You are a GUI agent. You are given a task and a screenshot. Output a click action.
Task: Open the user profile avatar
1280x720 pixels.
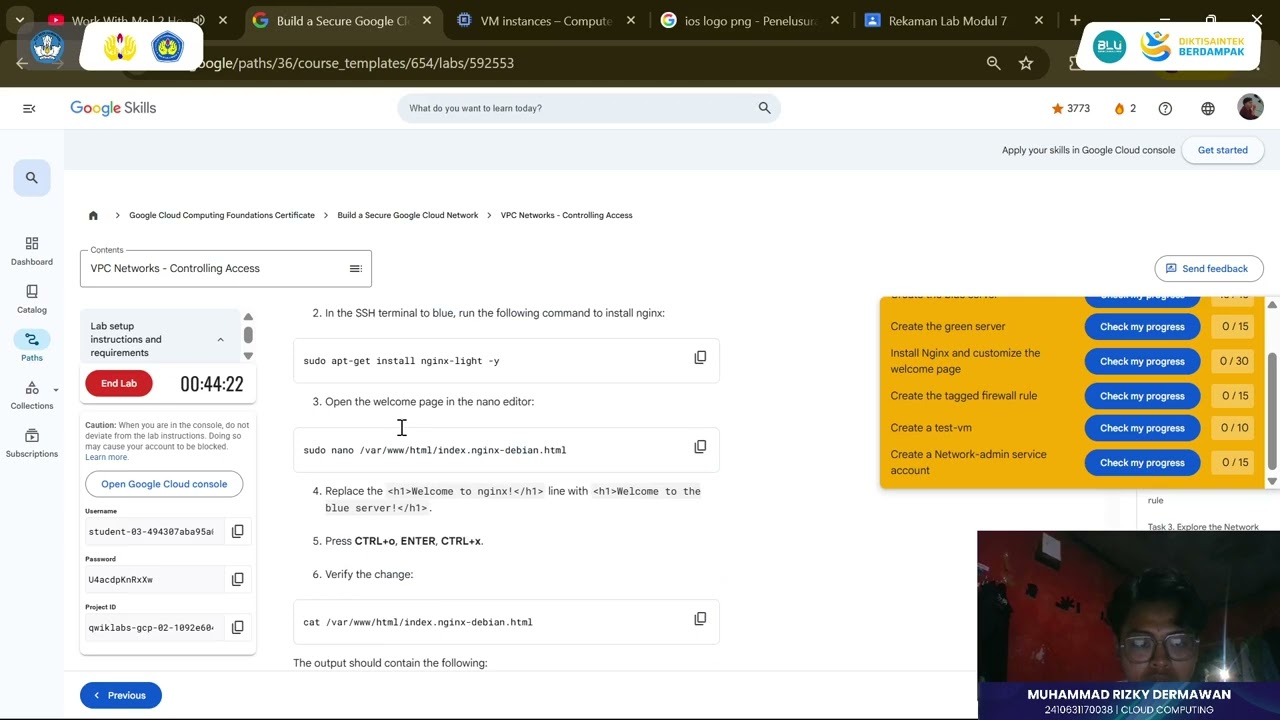pyautogui.click(x=1250, y=108)
